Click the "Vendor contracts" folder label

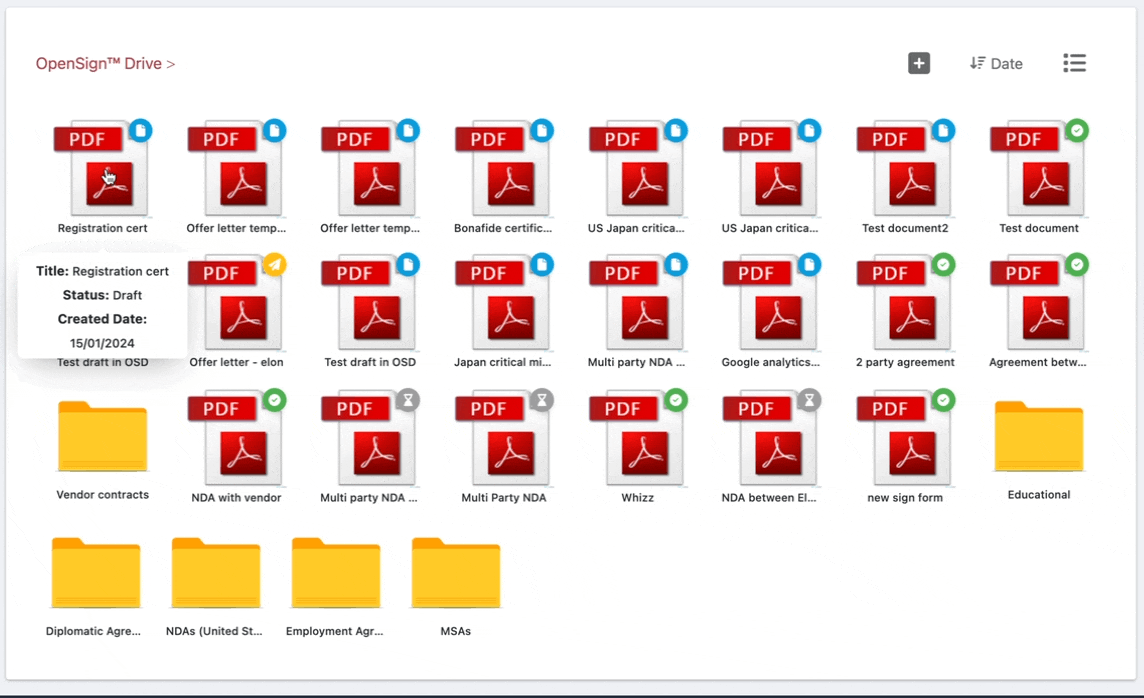pyautogui.click(x=102, y=495)
